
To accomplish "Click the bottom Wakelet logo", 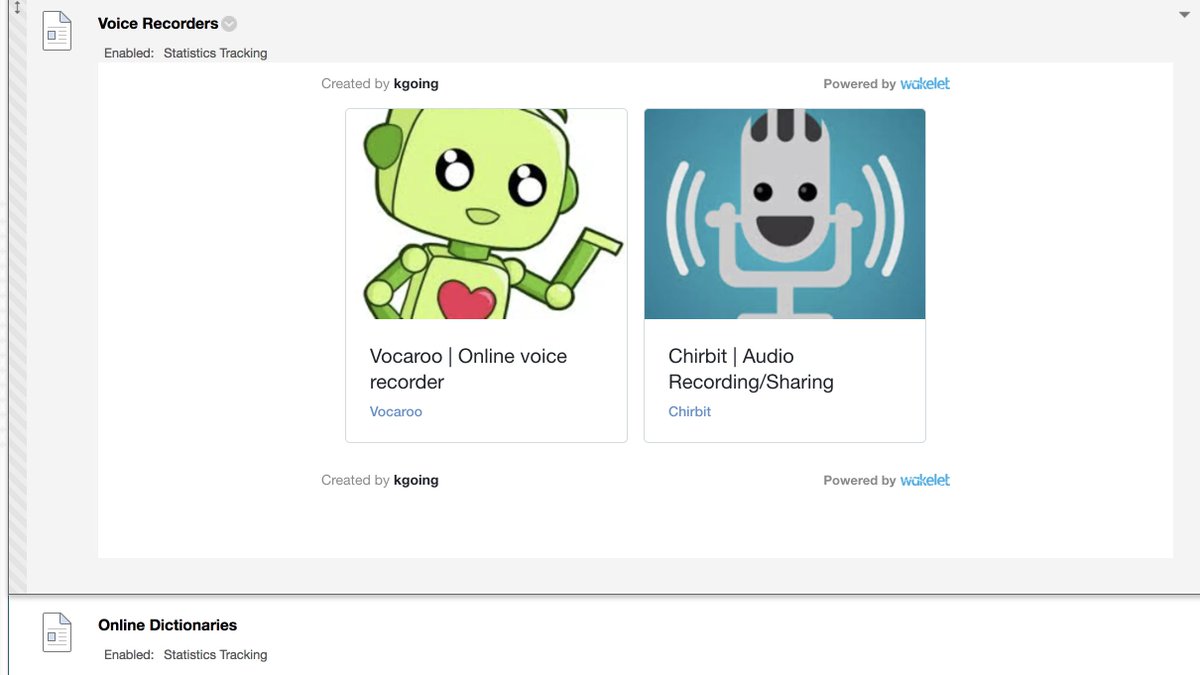I will click(x=925, y=480).
